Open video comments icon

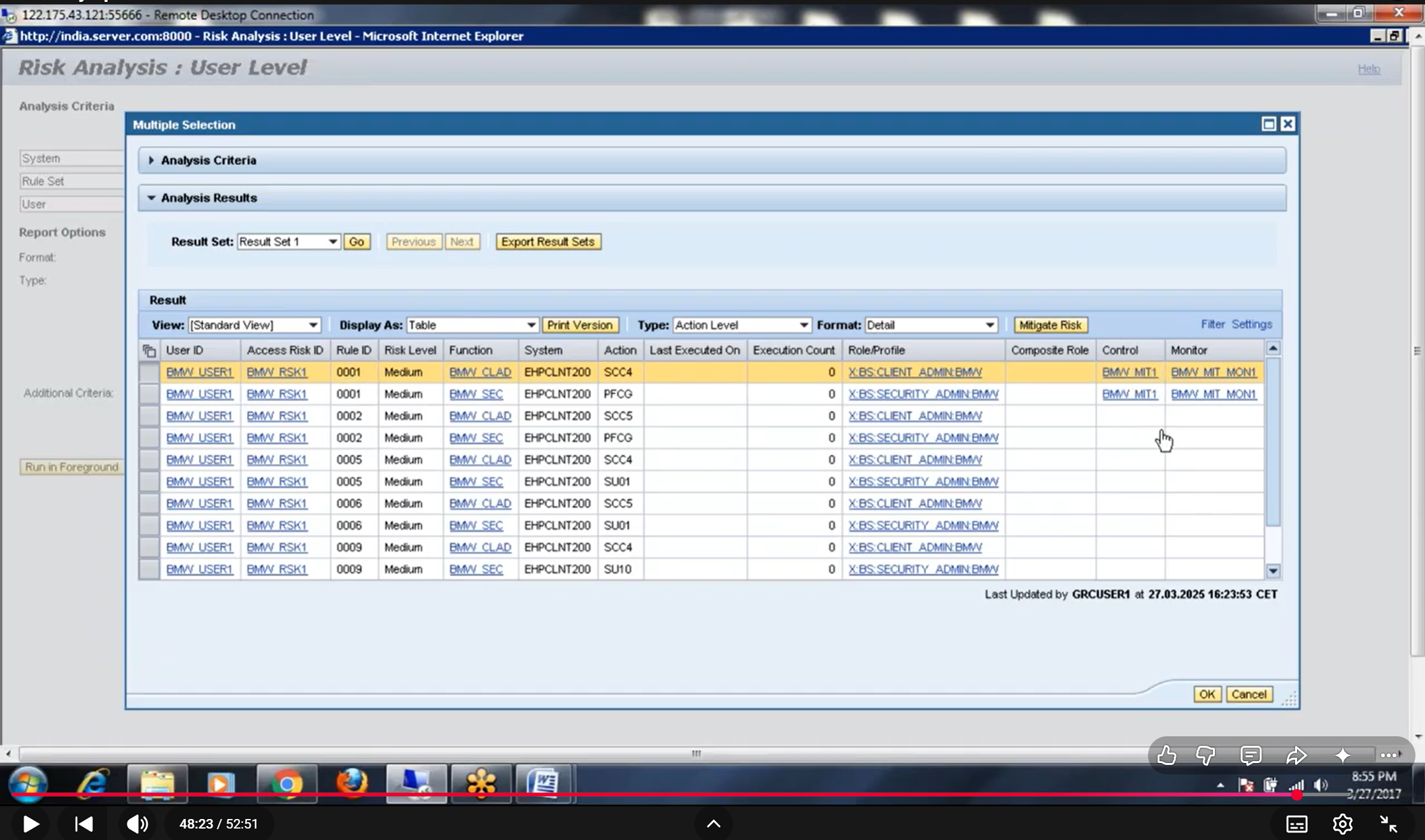point(1251,755)
